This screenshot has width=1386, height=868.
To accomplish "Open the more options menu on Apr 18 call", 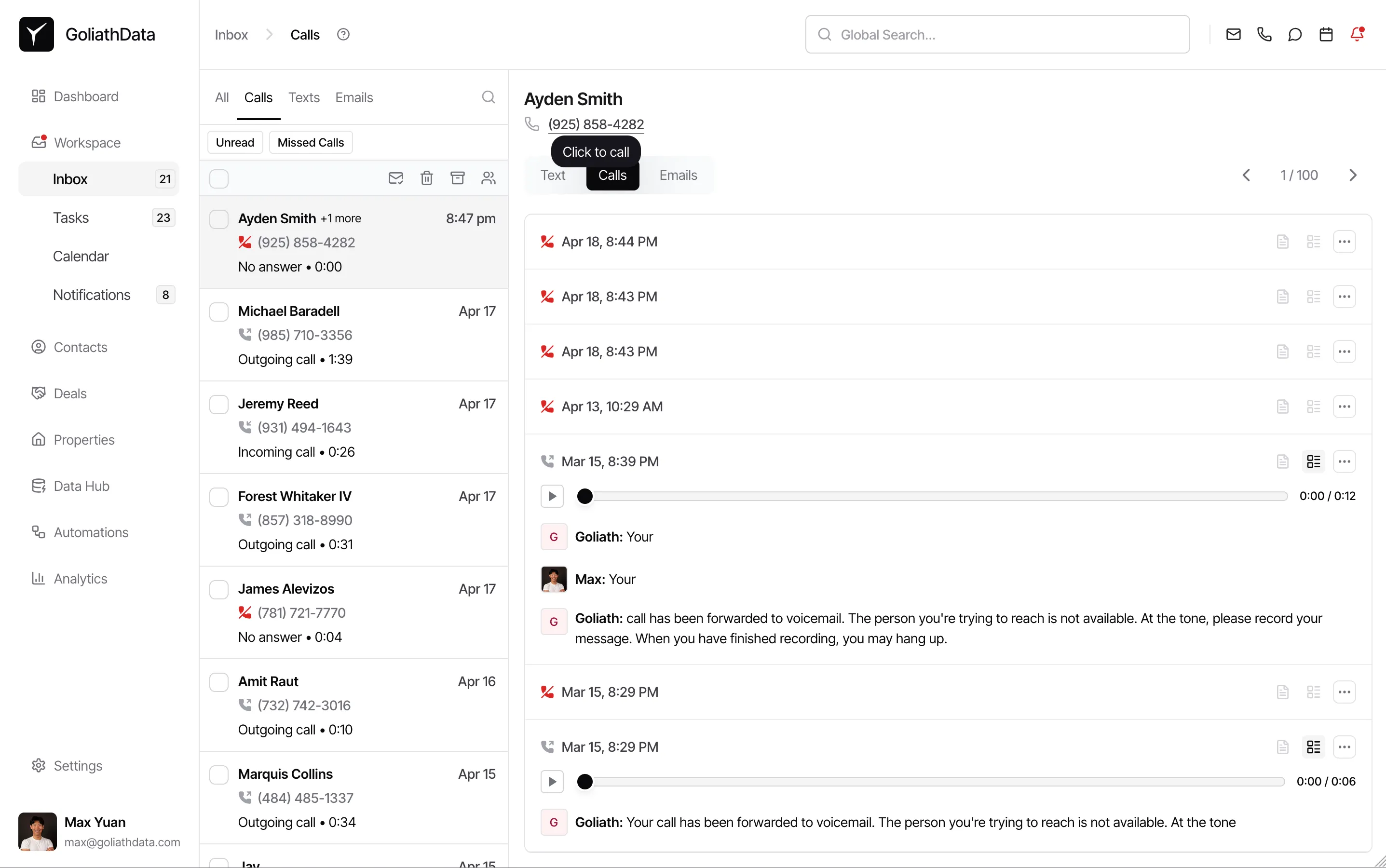I will [x=1345, y=242].
